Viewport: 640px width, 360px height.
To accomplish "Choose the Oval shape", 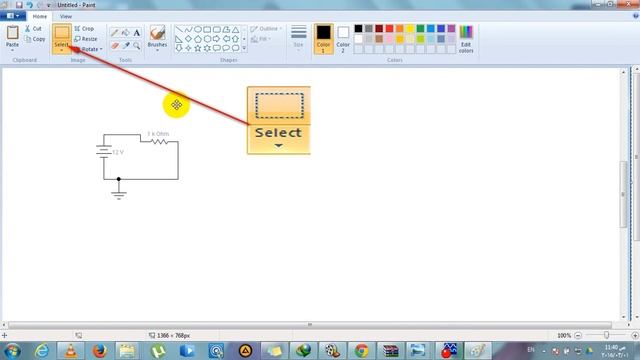I will [198, 30].
